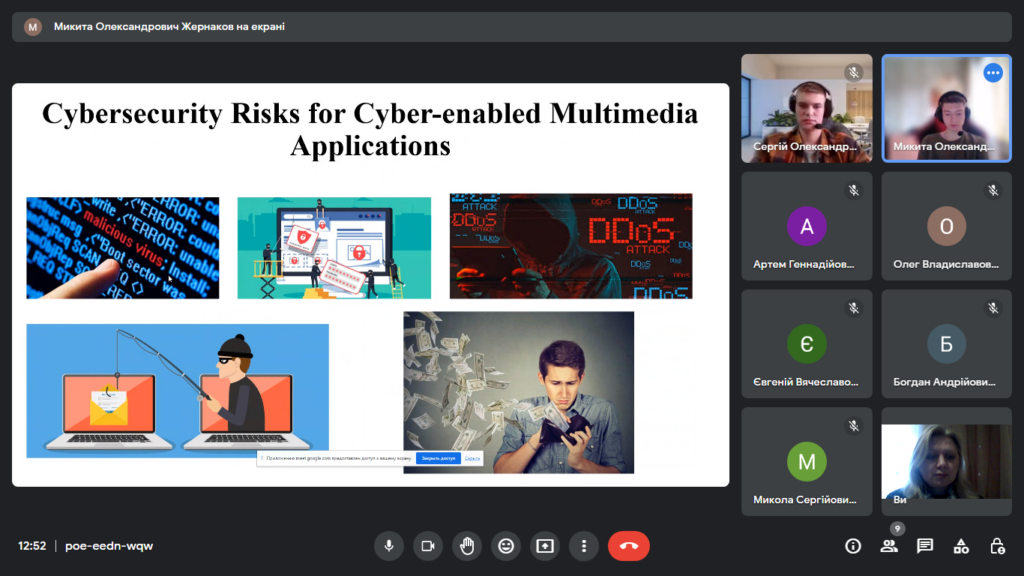Select Артем Геннадійович's participant tile
The width and height of the screenshot is (1024, 576).
[x=806, y=226]
